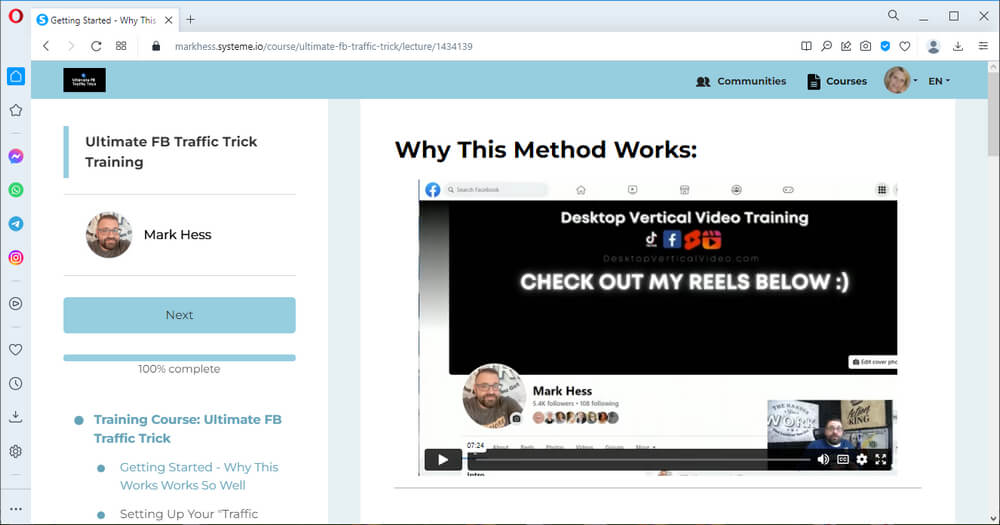Screen dimensions: 1000x525
Task: Open Telegram in the sidebar
Action: click(x=16, y=224)
